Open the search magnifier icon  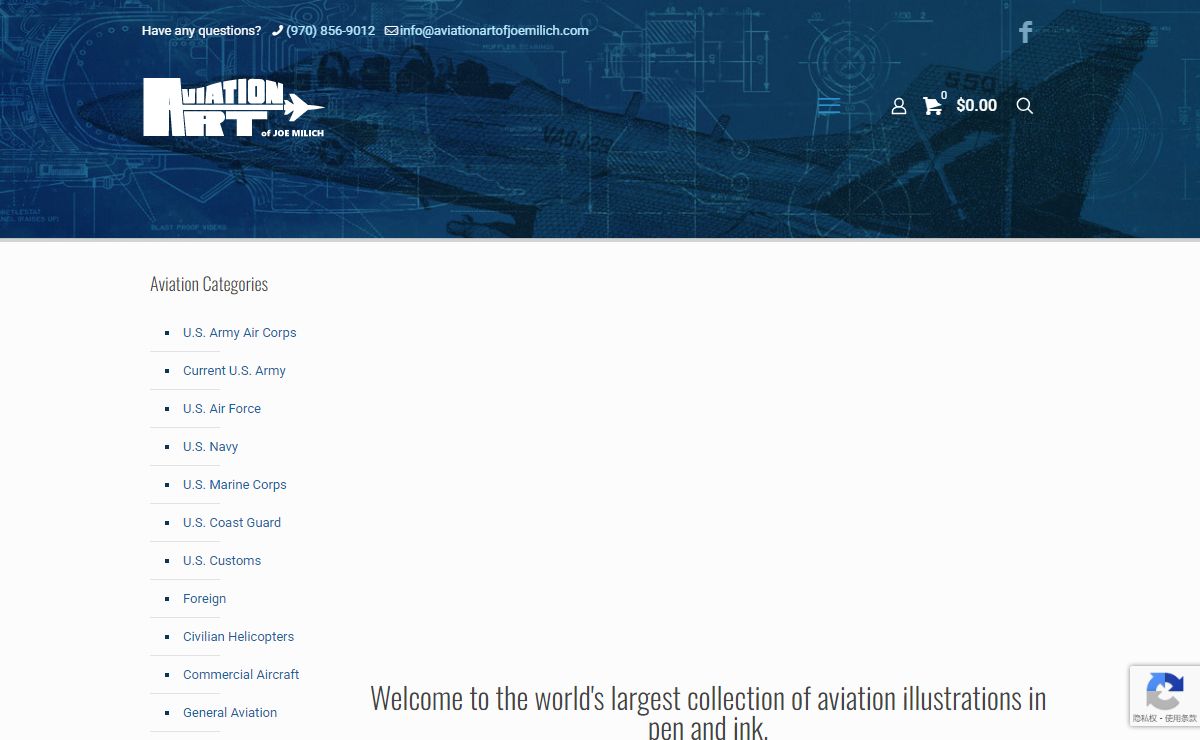click(1024, 106)
